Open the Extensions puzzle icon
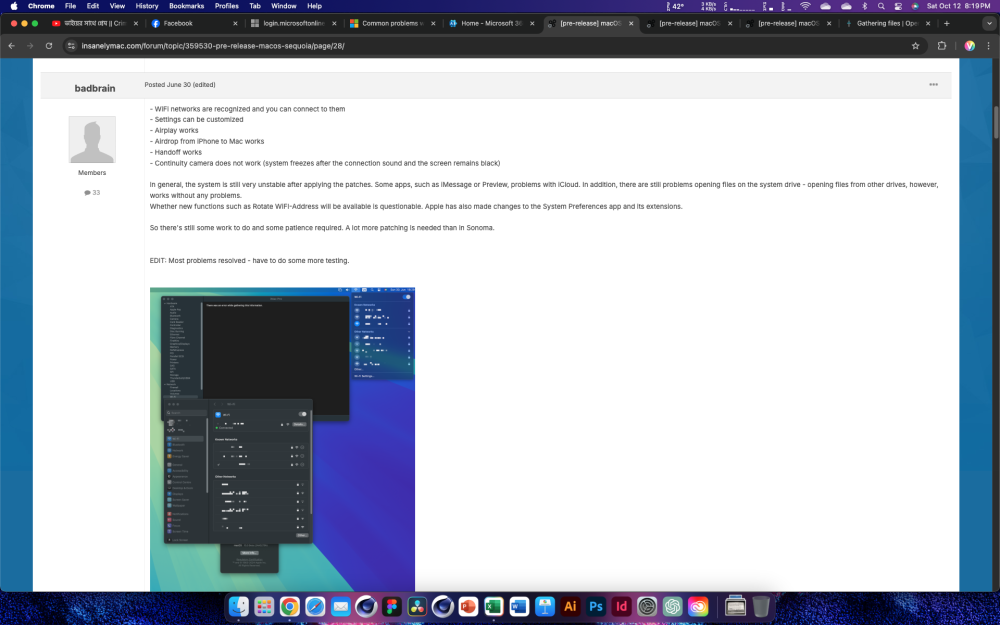1000x625 pixels. pos(942,46)
